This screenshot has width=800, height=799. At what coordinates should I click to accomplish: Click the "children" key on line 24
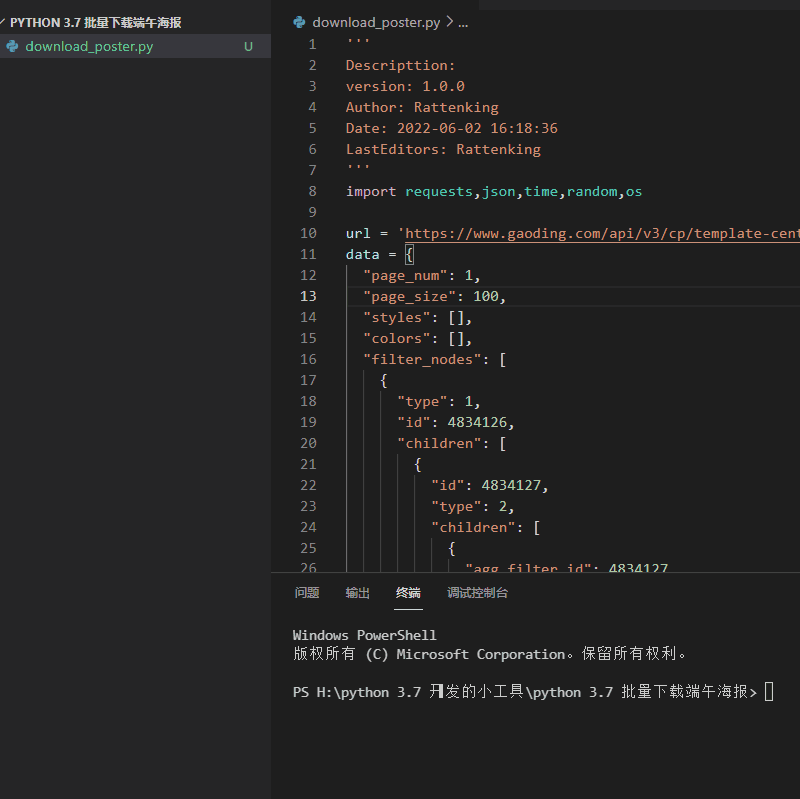click(x=473, y=527)
